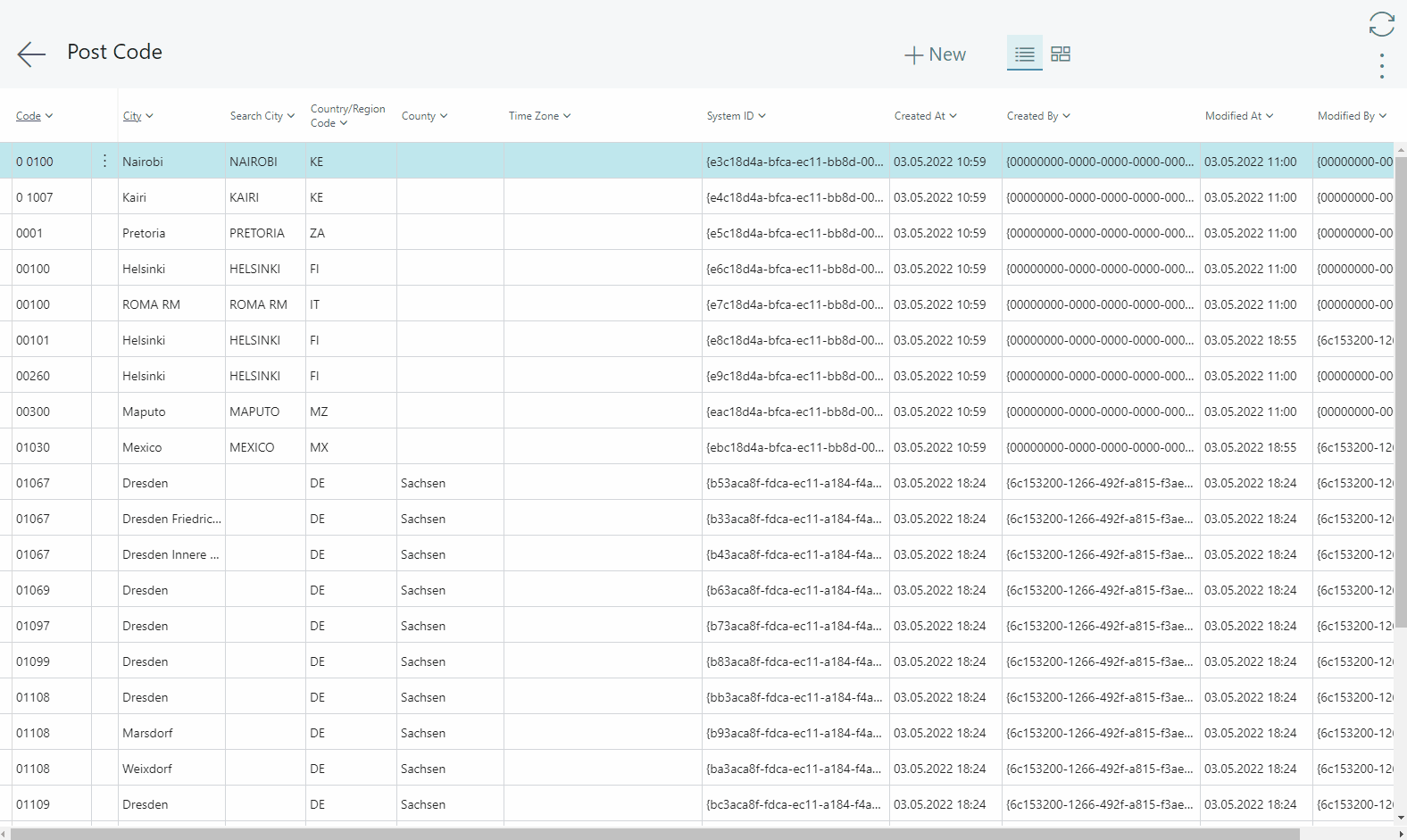Sort by the Created At column header

[x=925, y=116]
